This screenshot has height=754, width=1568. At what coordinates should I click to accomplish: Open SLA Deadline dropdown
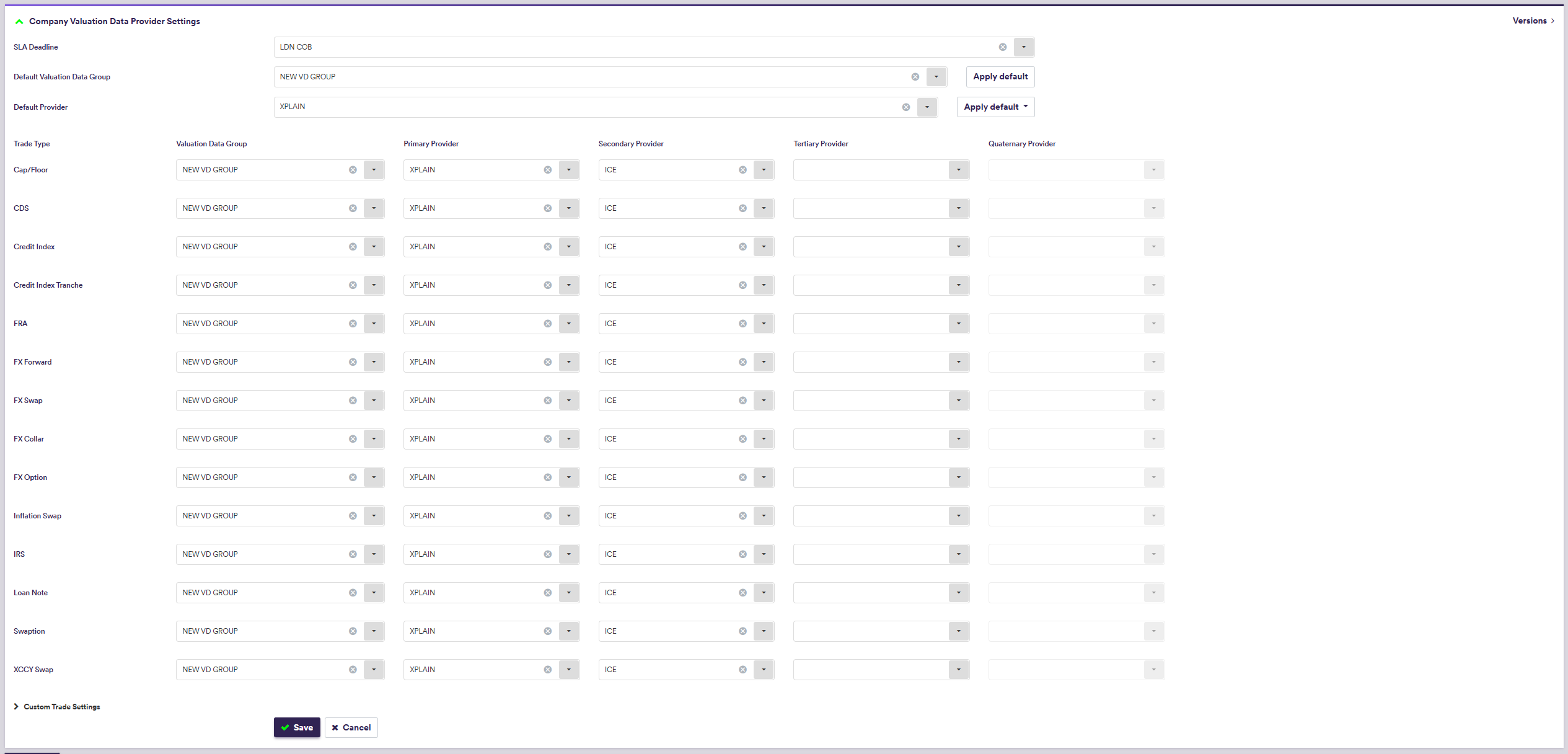point(1023,47)
